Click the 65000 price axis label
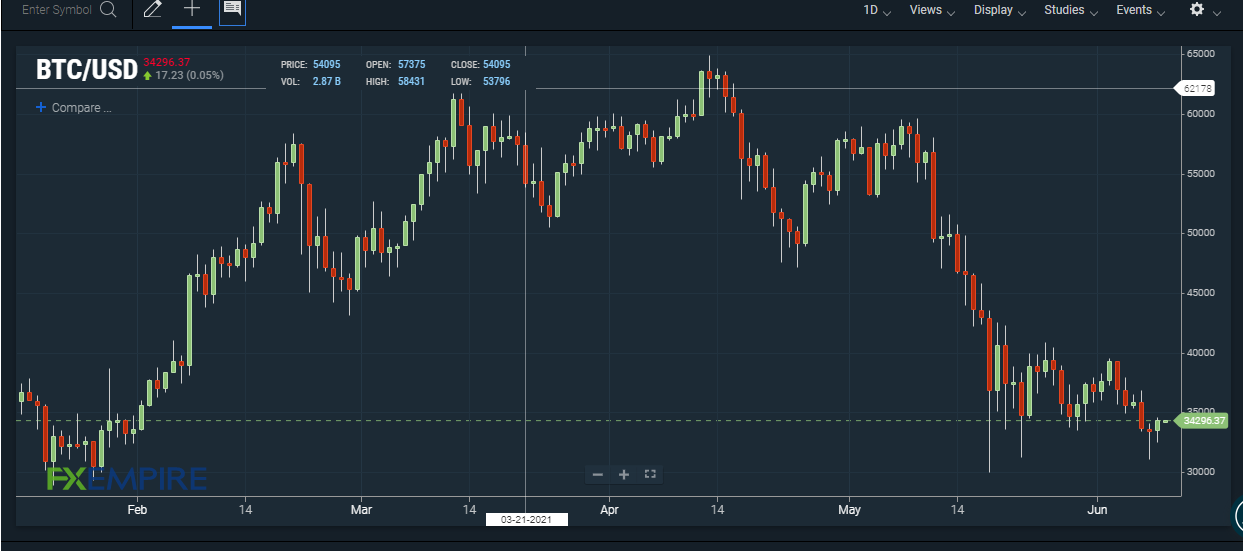This screenshot has height=551, width=1243. (x=1200, y=54)
